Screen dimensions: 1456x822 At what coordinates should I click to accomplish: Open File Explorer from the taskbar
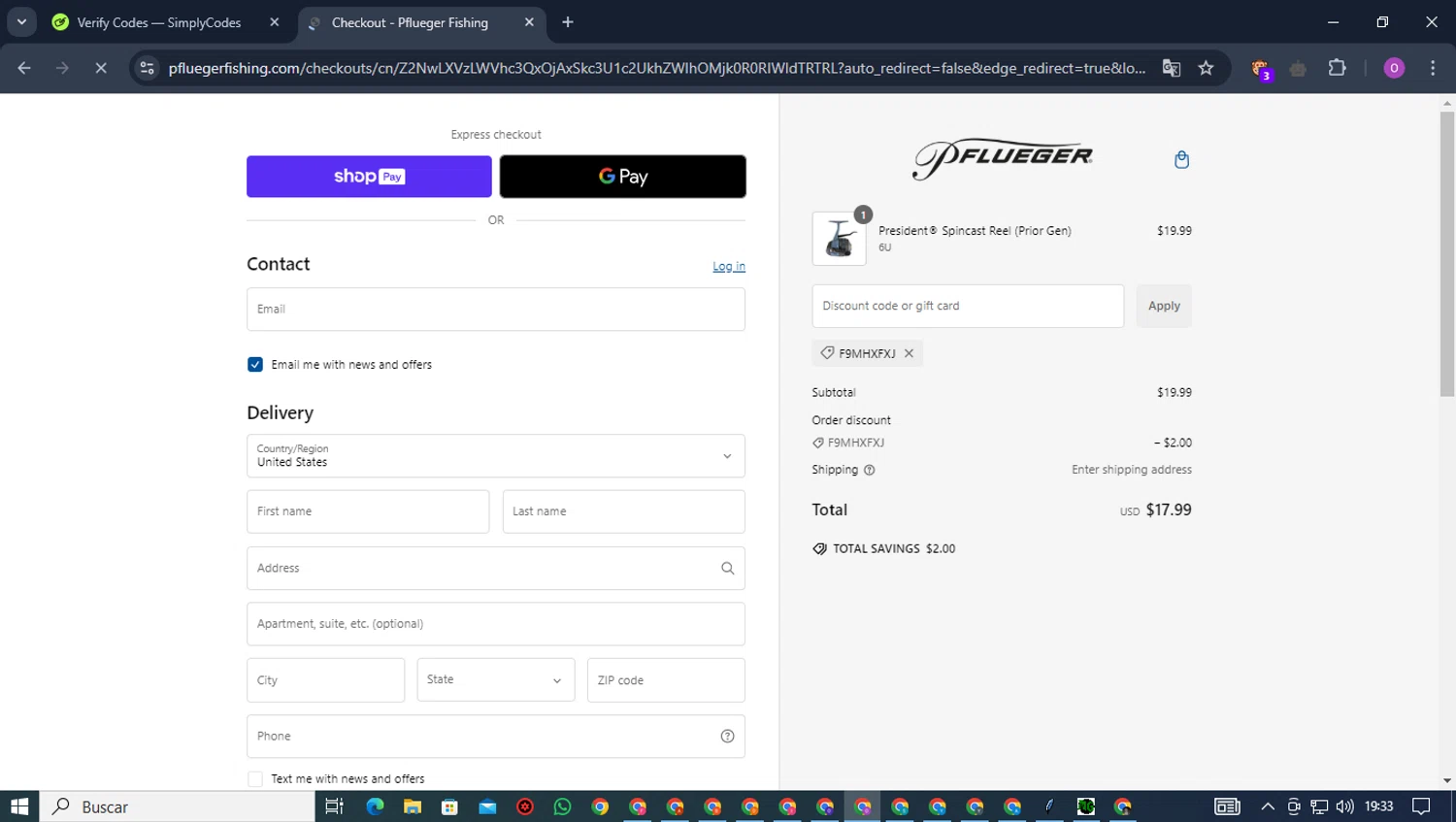point(413,806)
